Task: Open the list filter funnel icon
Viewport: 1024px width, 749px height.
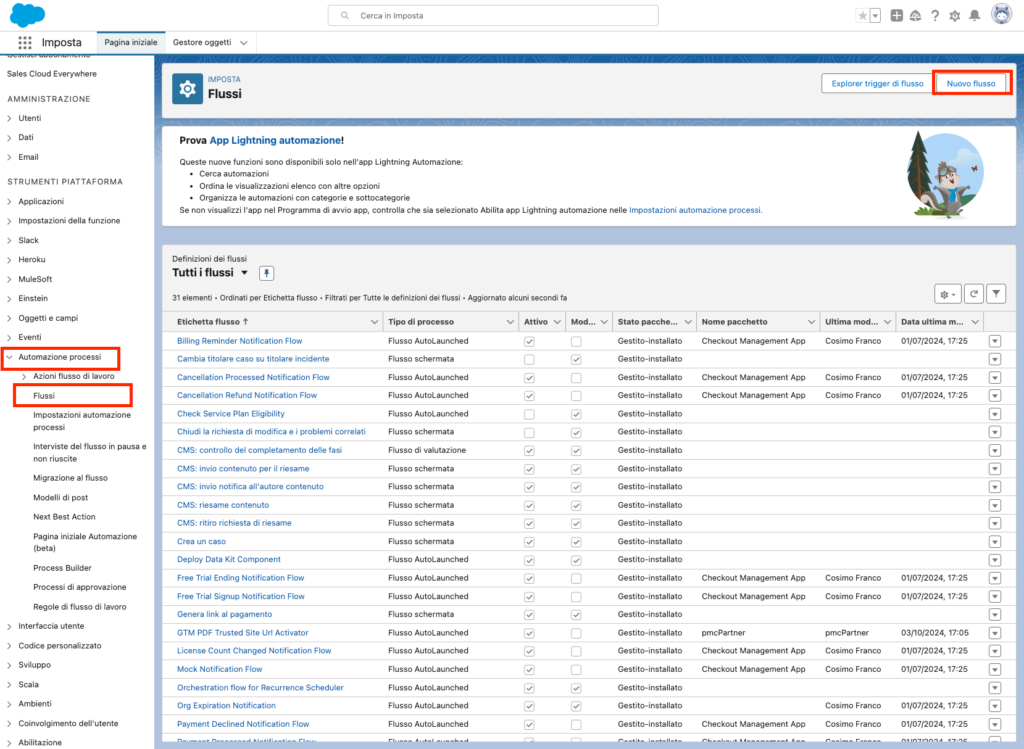Action: coord(996,293)
